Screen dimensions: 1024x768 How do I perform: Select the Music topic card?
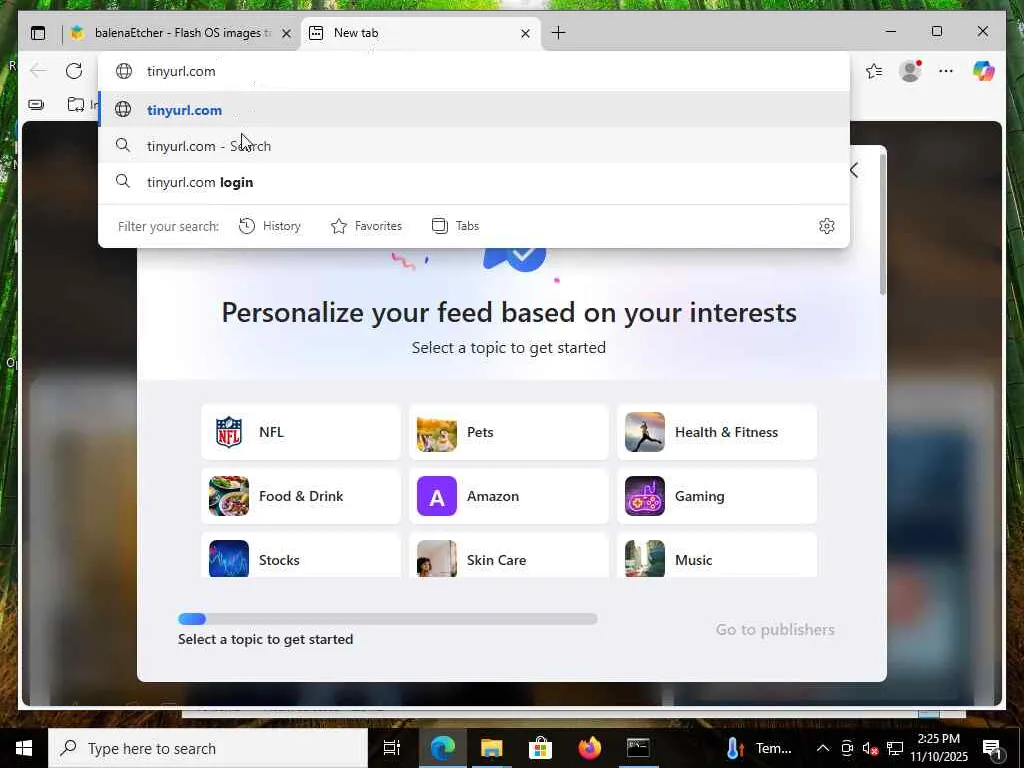[x=717, y=556]
